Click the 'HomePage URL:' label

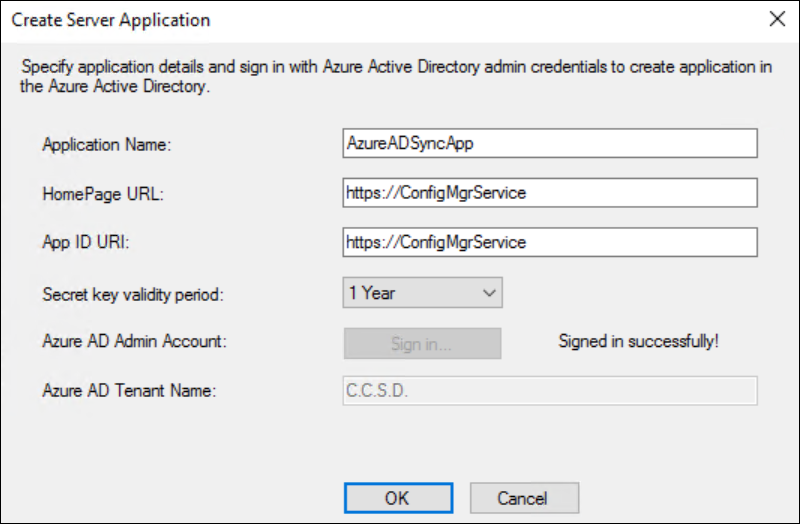tap(103, 194)
